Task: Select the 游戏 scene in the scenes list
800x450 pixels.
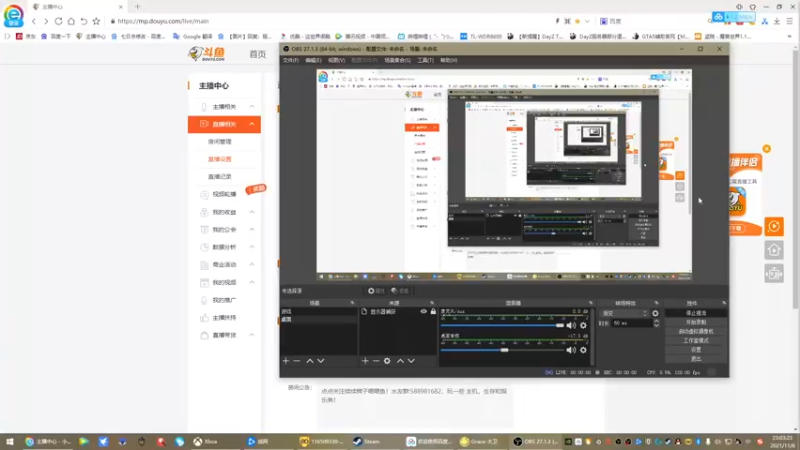Action: pos(318,311)
